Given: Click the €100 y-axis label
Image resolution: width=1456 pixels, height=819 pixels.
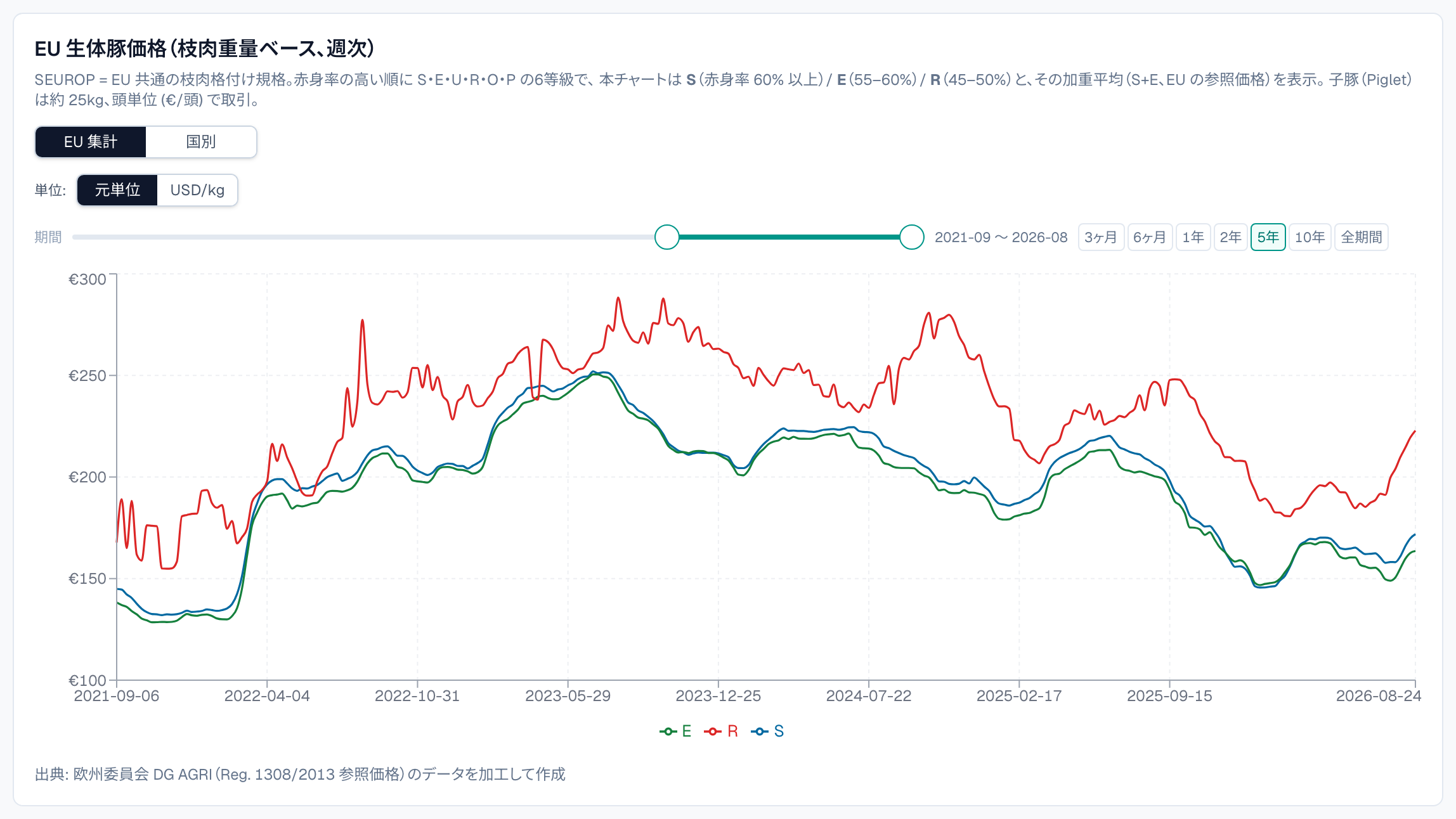Looking at the screenshot, I should pos(88,681).
